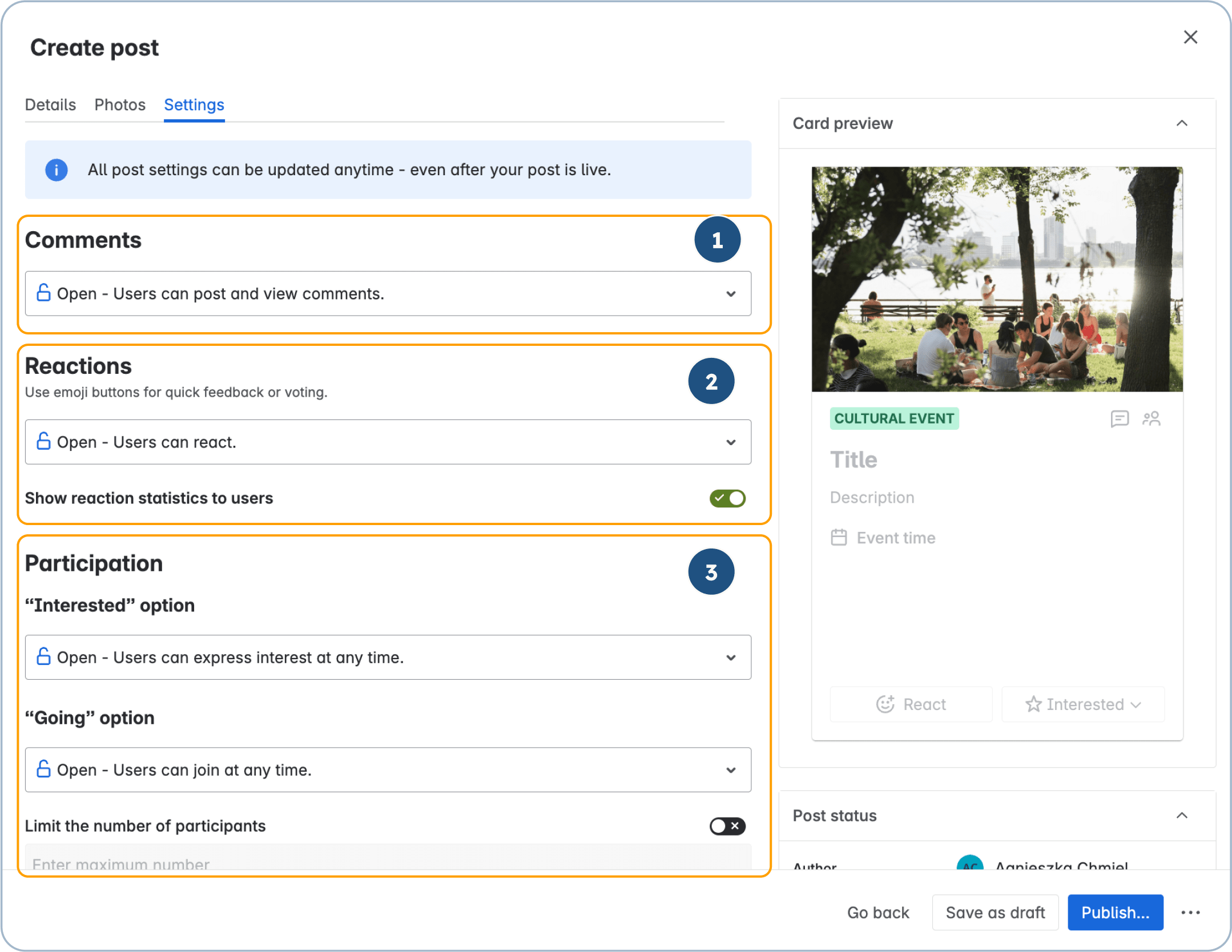Open the three-dot more options menu

[x=1190, y=912]
